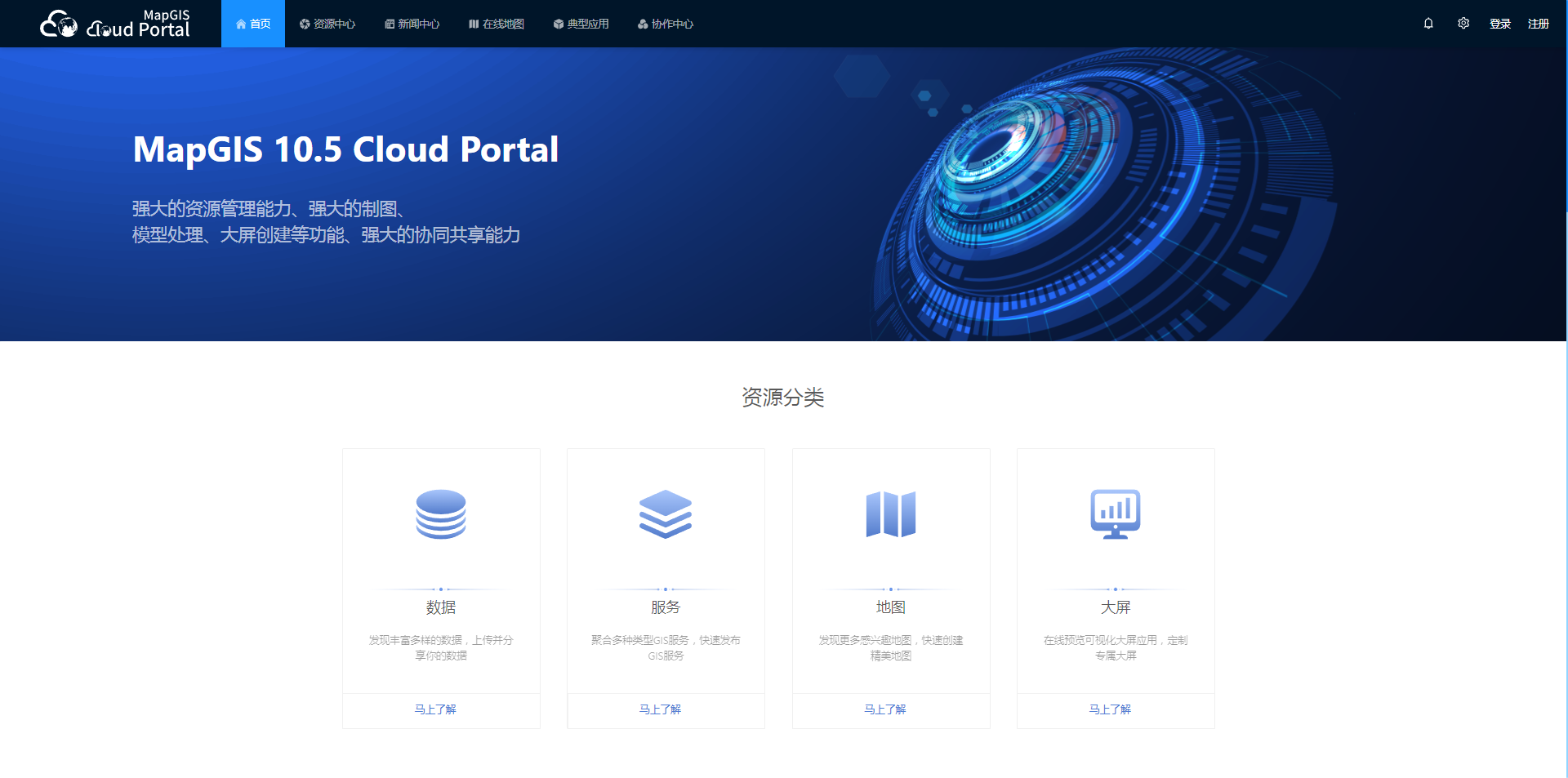Screen dimensions: 1568x778
Task: Click the 注册 register link
Action: pyautogui.click(x=1539, y=24)
